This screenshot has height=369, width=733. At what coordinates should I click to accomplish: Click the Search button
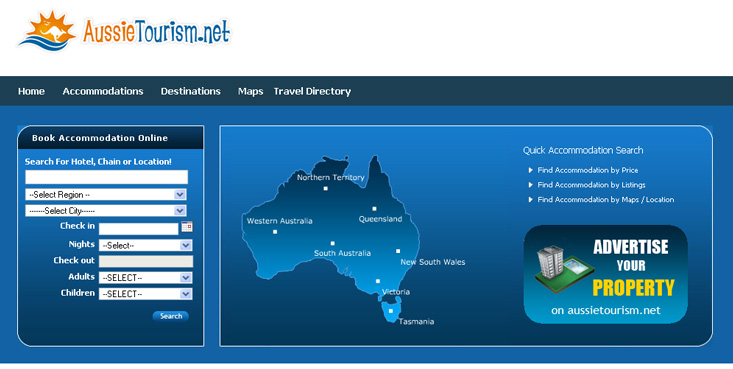click(171, 316)
